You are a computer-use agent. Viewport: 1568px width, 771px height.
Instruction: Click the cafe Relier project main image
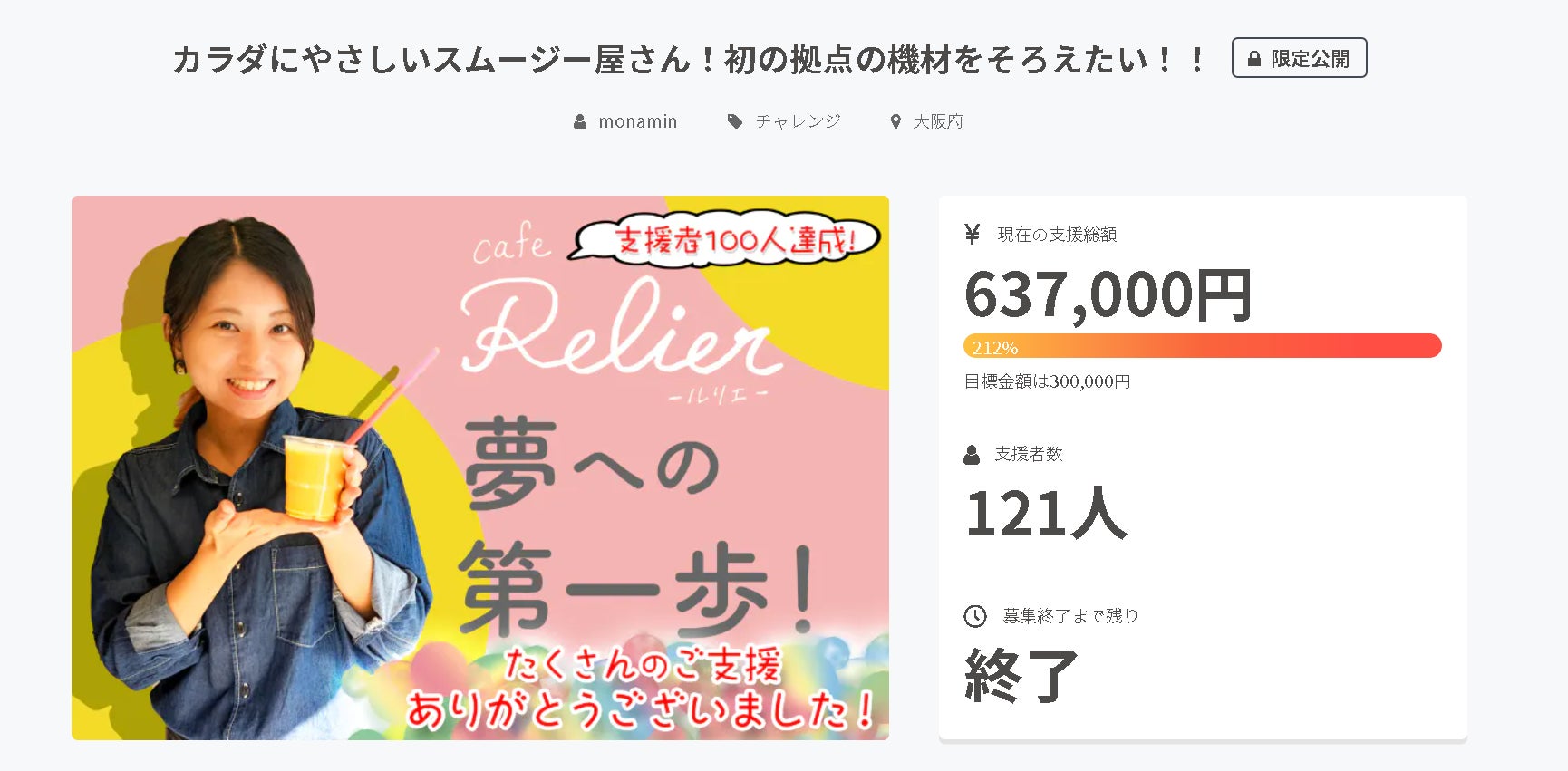pos(480,467)
